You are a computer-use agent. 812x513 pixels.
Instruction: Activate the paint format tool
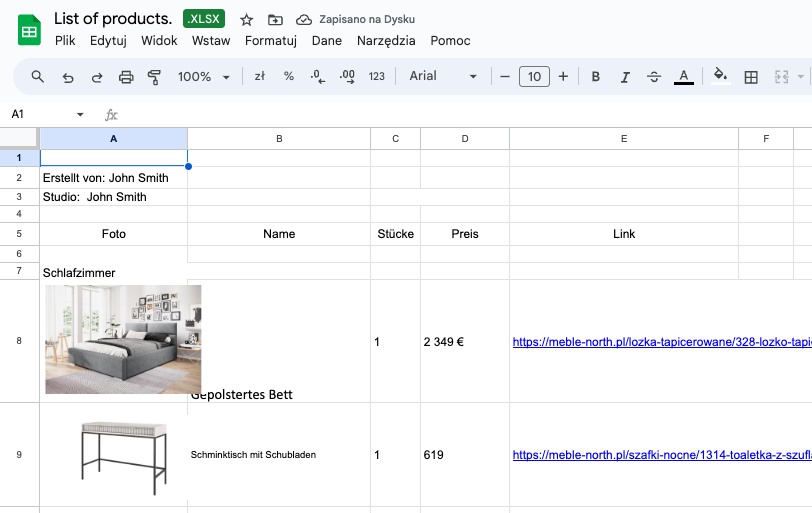click(154, 77)
